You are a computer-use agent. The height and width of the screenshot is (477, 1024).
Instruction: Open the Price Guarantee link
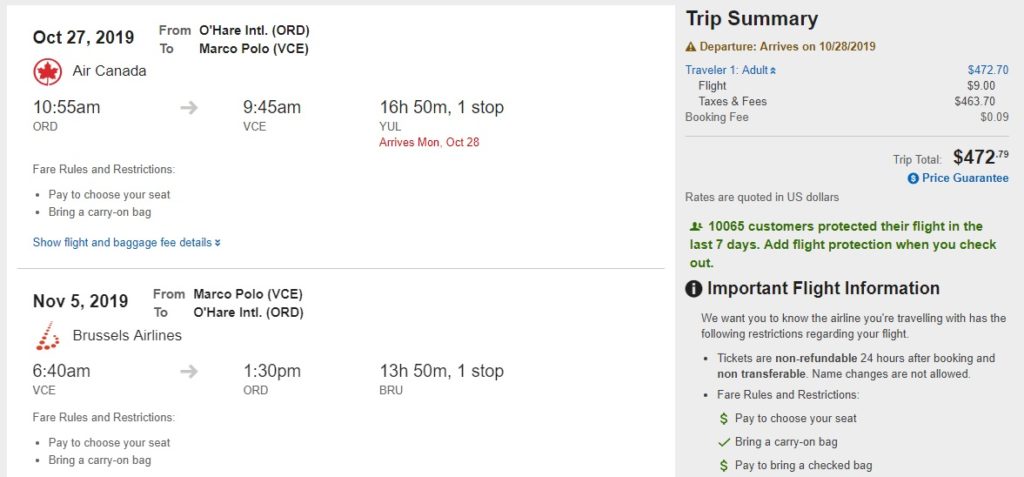[x=965, y=178]
